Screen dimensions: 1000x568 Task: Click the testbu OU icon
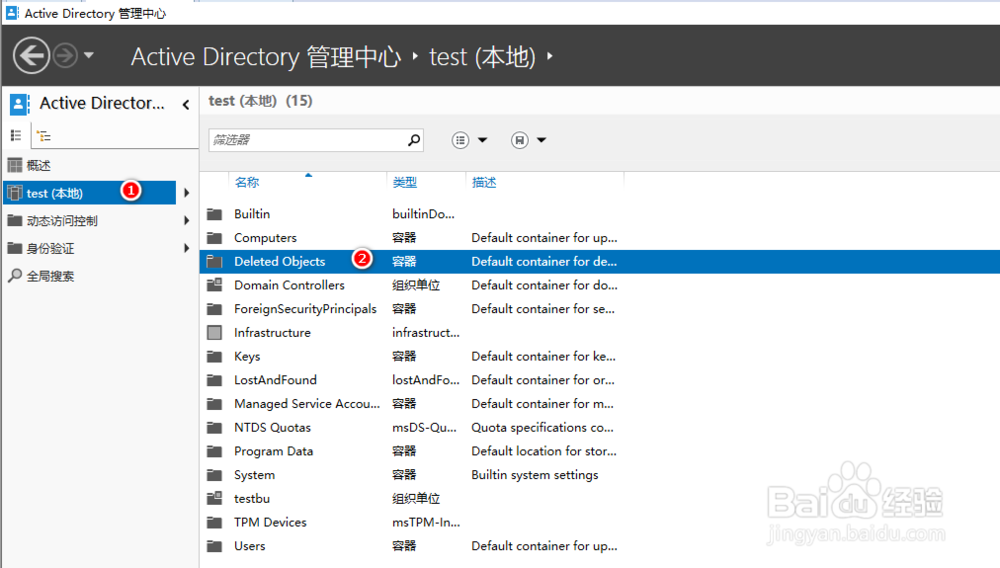214,499
